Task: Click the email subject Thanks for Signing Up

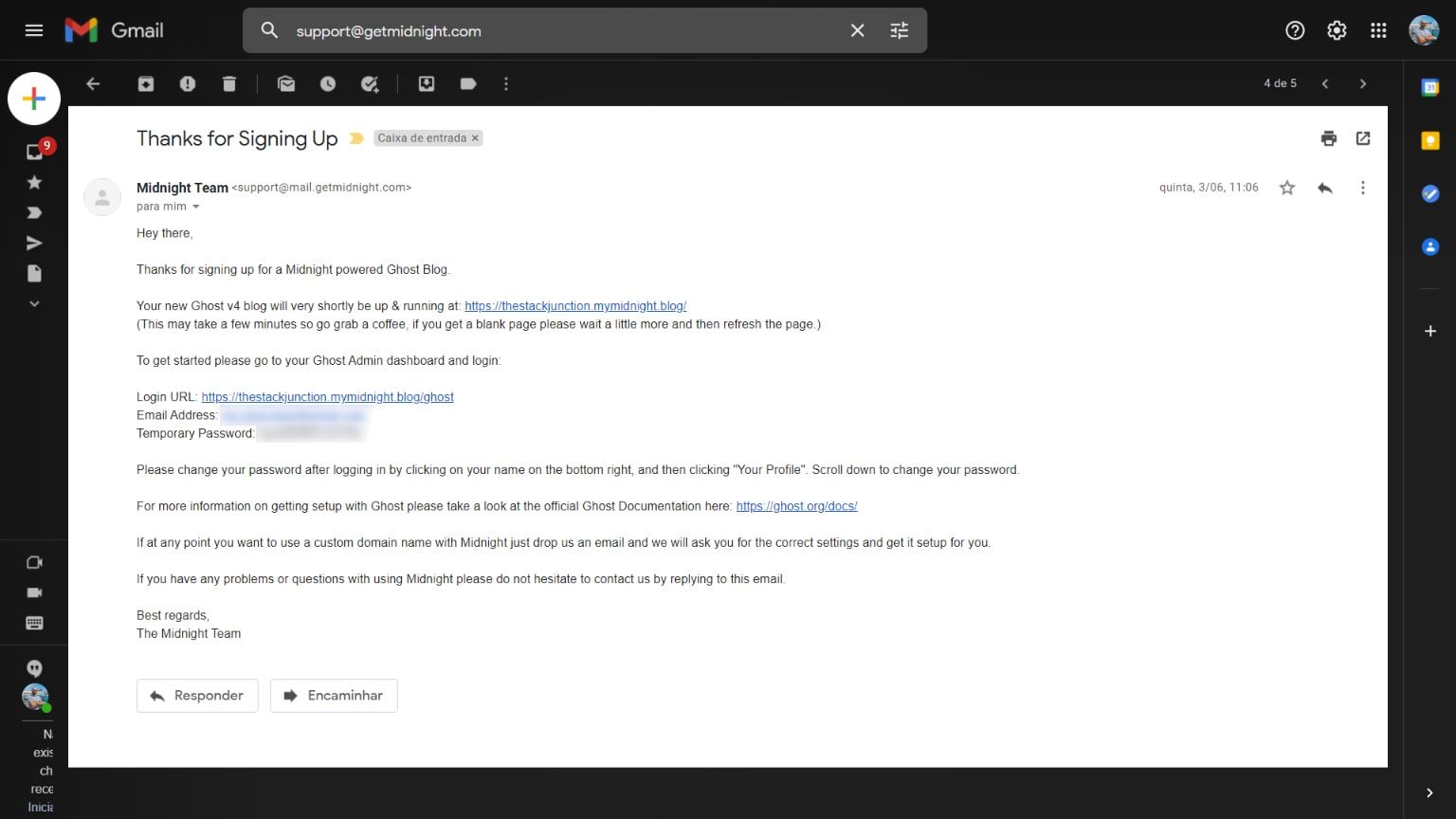Action: (237, 138)
